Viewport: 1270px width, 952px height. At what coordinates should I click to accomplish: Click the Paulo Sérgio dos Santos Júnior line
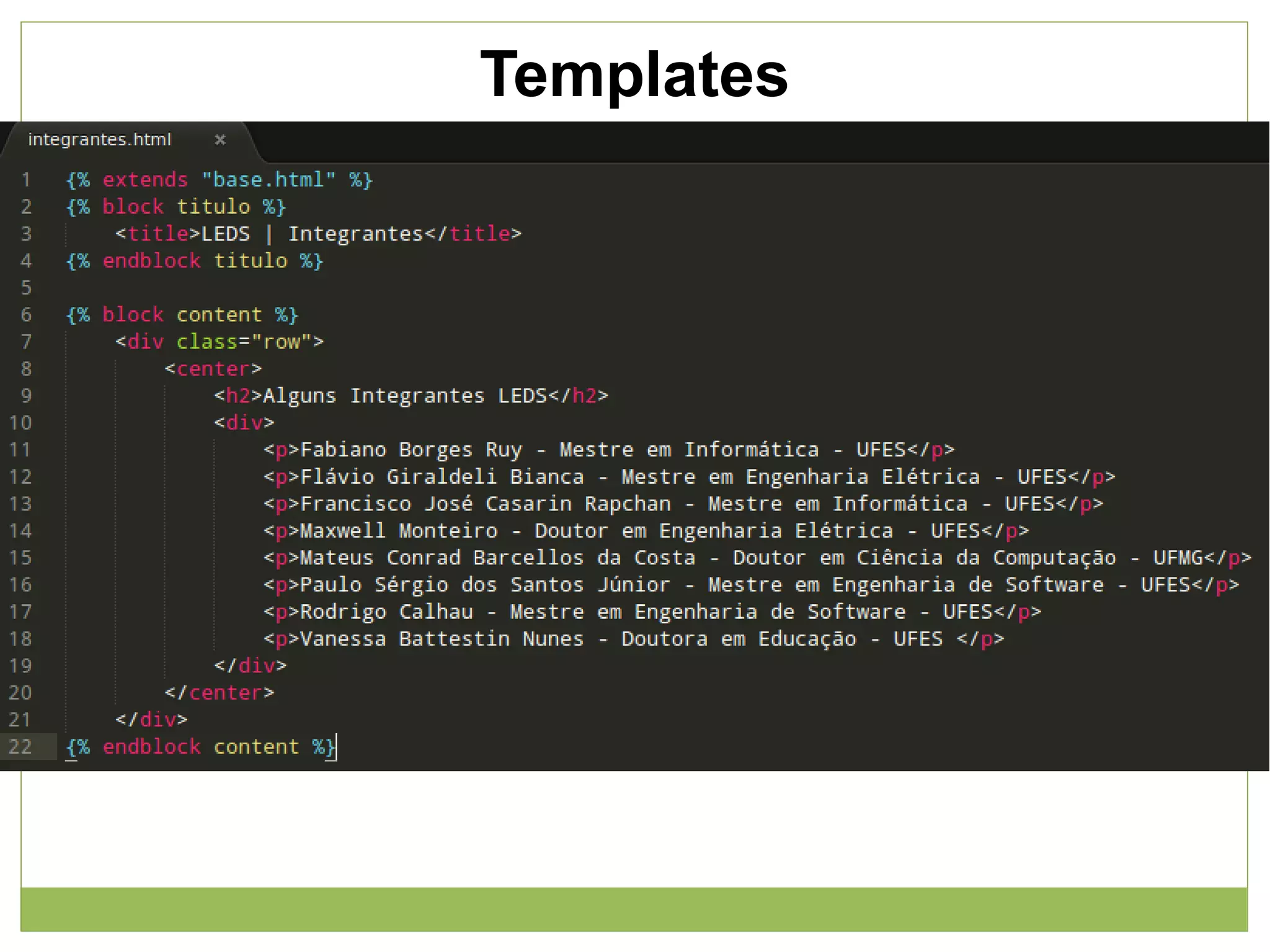752,585
